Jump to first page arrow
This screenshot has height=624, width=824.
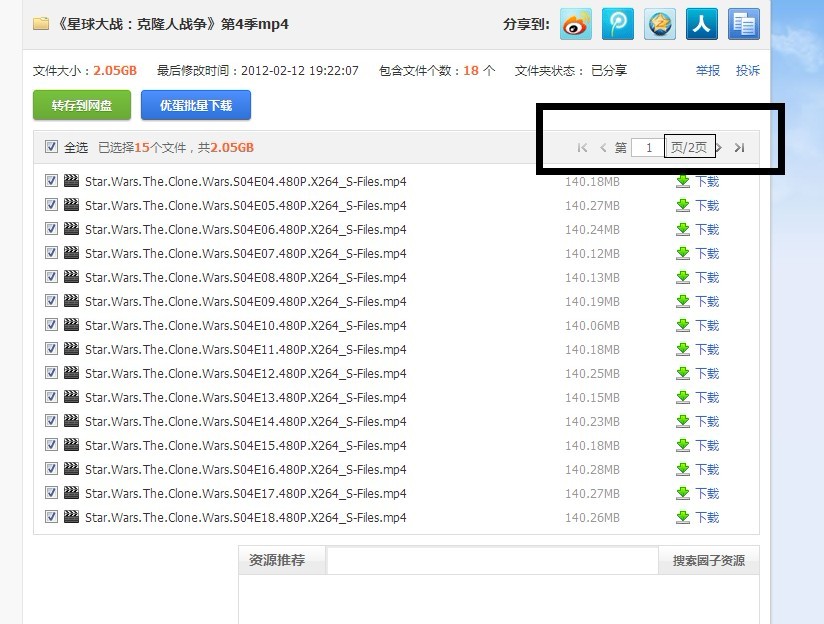582,148
